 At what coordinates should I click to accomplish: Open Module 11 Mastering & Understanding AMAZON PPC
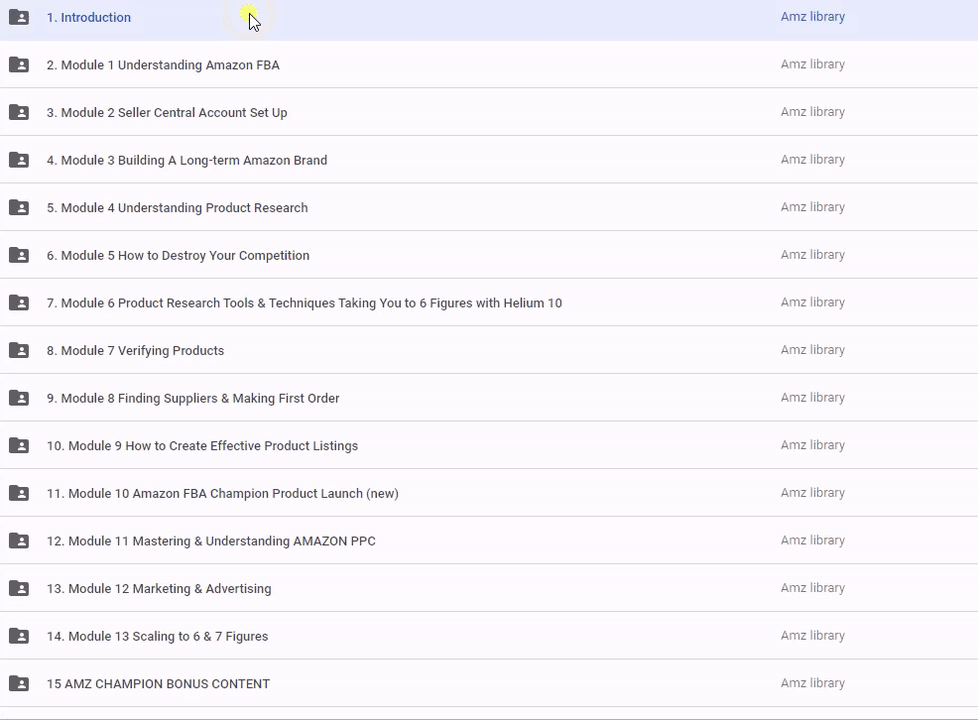[210, 541]
